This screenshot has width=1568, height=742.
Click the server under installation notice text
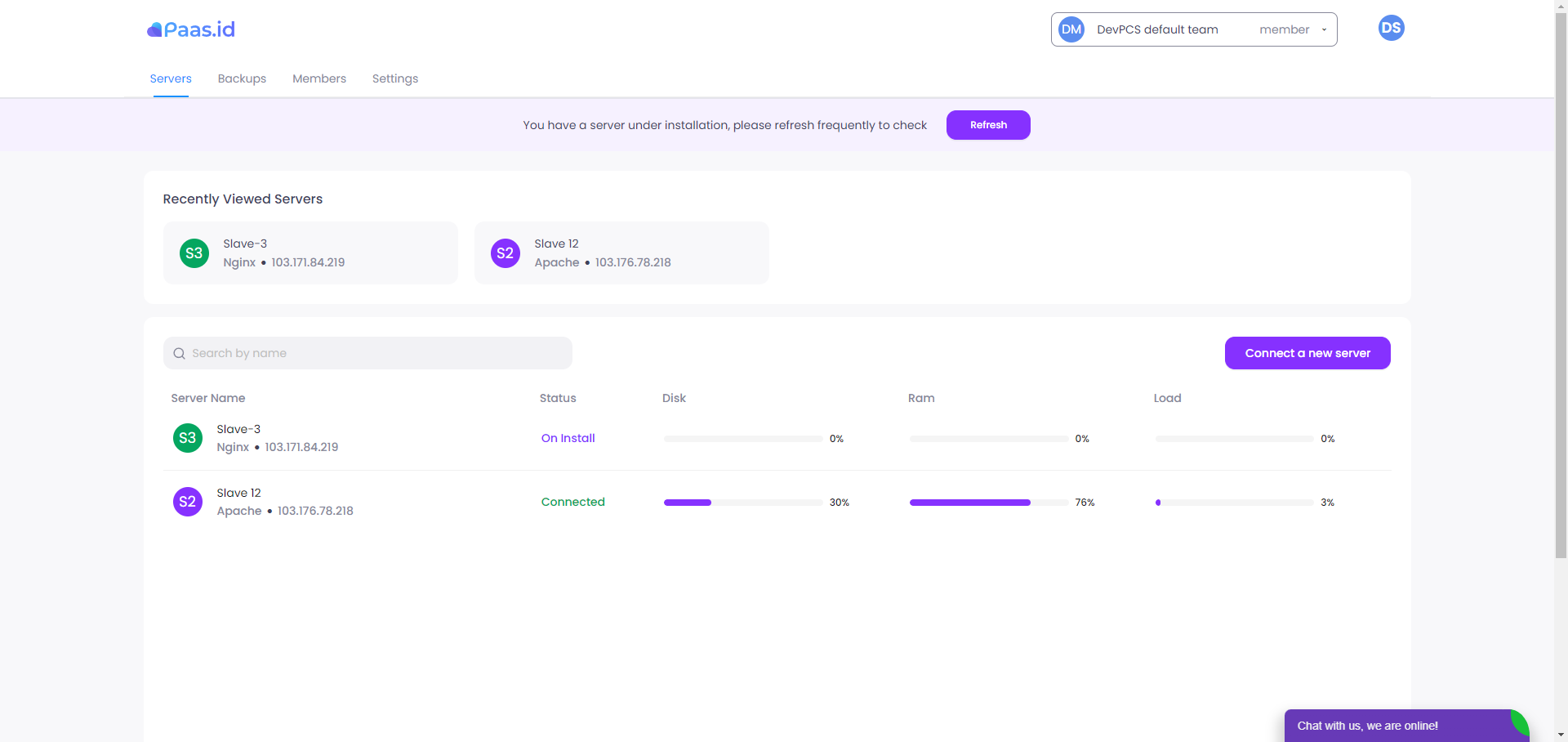(724, 125)
